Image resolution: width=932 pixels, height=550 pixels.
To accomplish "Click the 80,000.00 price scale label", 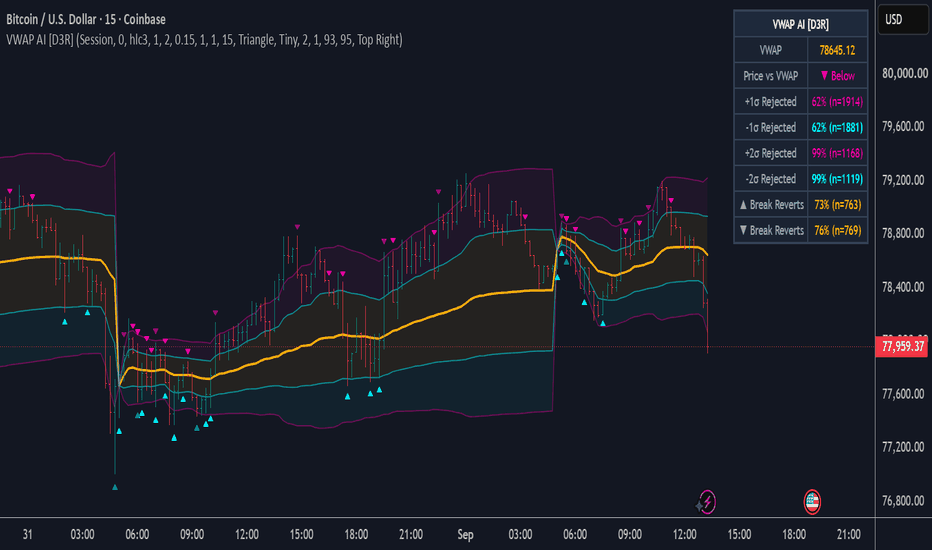I will pos(905,73).
